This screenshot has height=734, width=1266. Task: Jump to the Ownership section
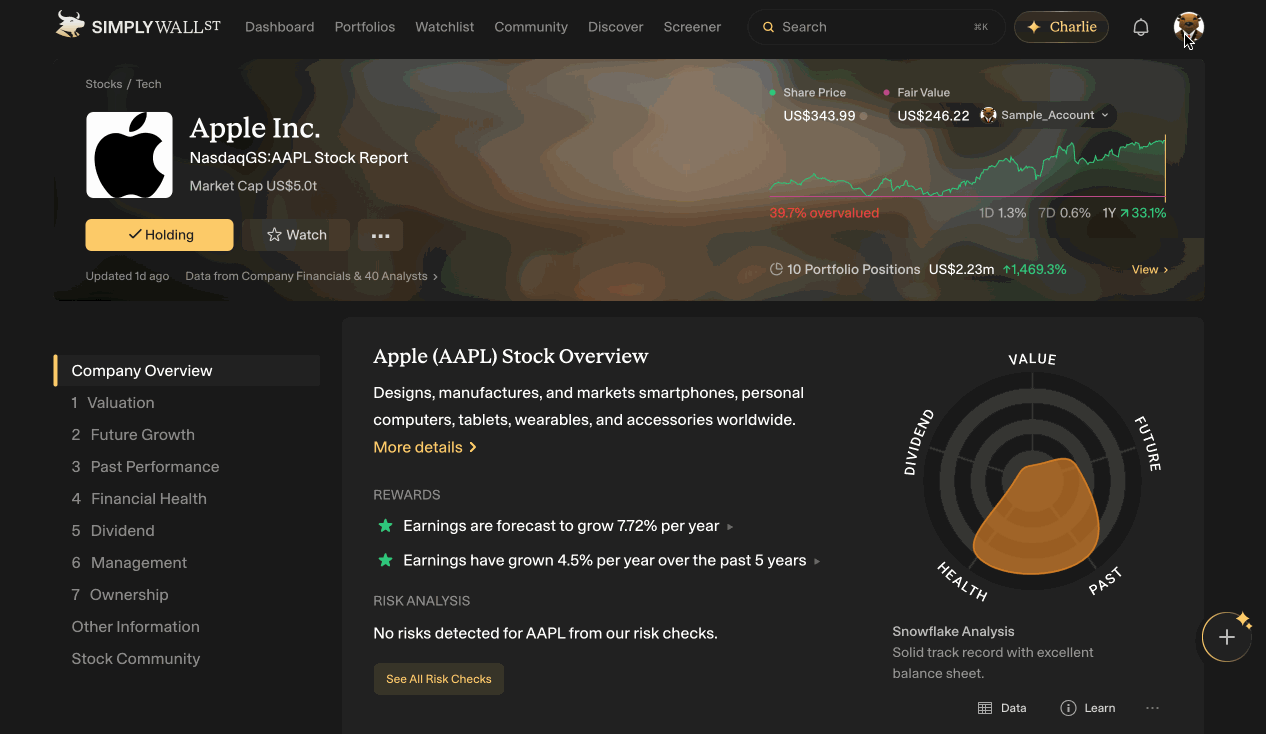pyautogui.click(x=120, y=595)
